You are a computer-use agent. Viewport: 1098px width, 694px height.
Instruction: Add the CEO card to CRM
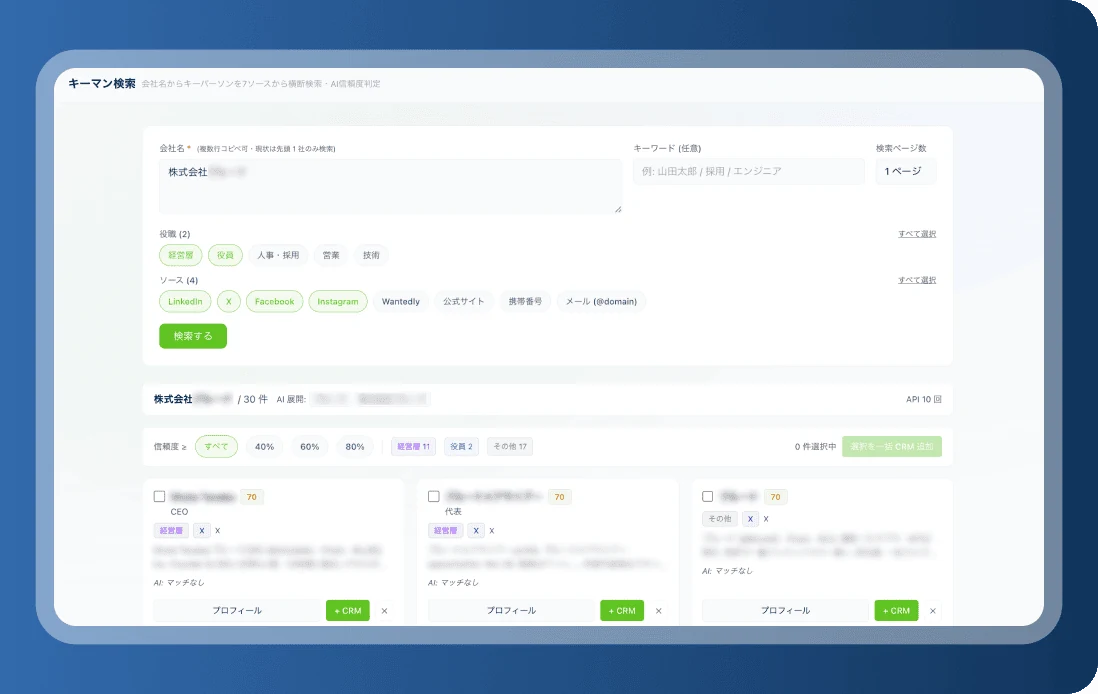(x=348, y=611)
